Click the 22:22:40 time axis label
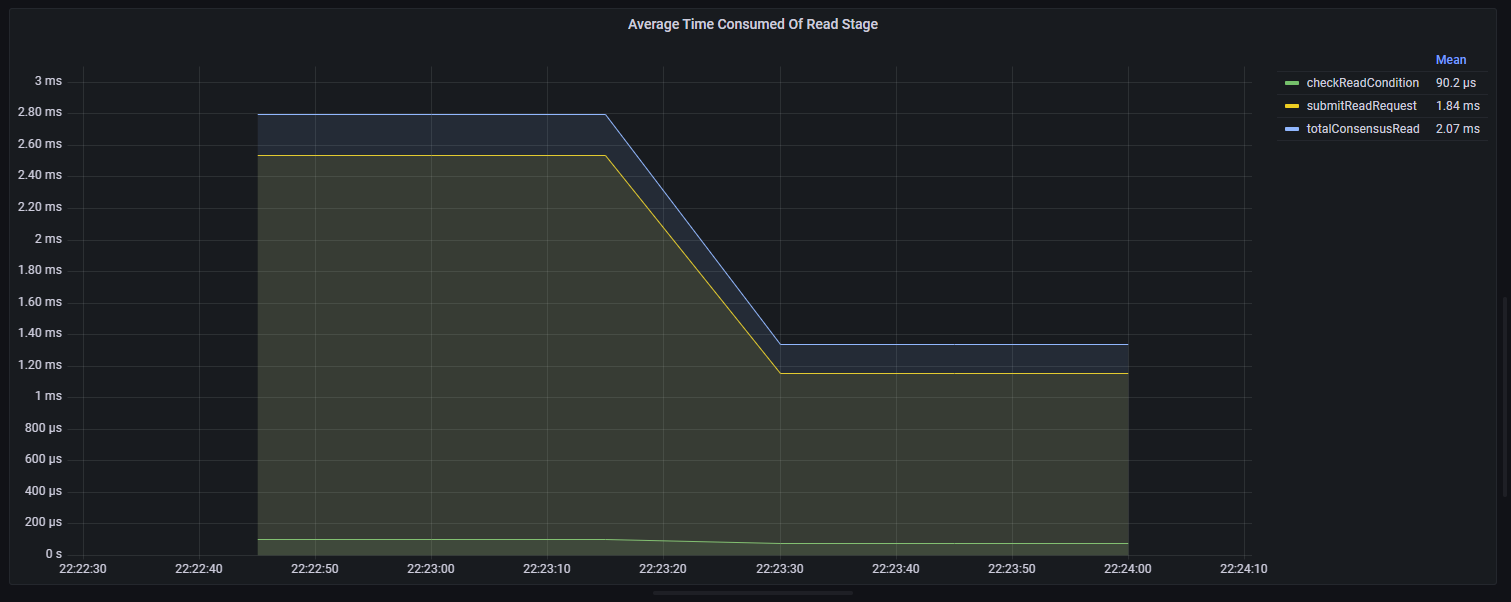The height and width of the screenshot is (602, 1511). click(x=199, y=569)
